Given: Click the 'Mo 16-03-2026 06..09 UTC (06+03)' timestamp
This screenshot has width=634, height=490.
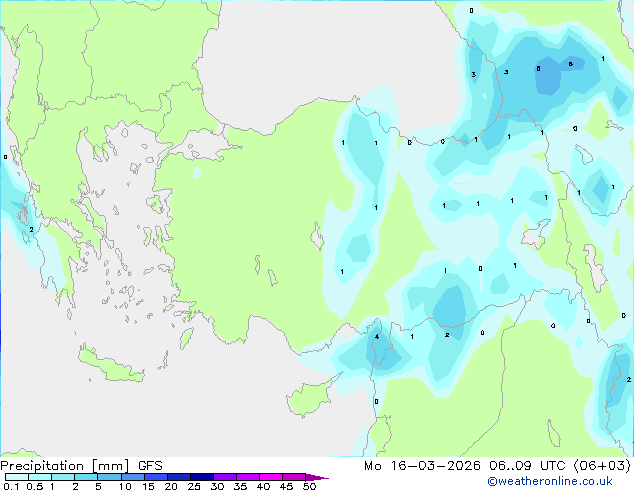Looking at the screenshot, I should pyautogui.click(x=497, y=466).
